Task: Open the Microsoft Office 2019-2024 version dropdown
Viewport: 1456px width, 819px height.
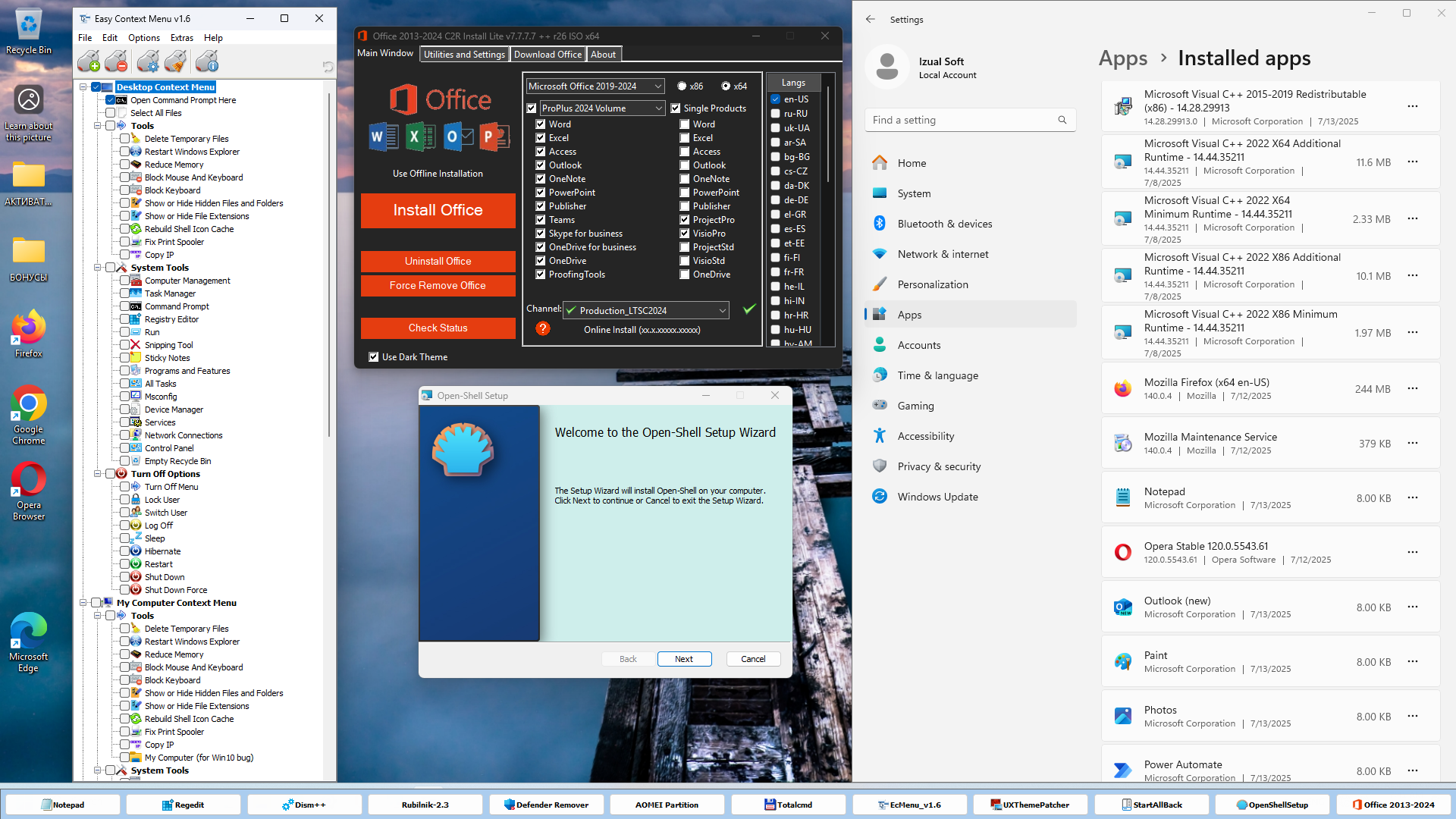Action: pos(595,86)
